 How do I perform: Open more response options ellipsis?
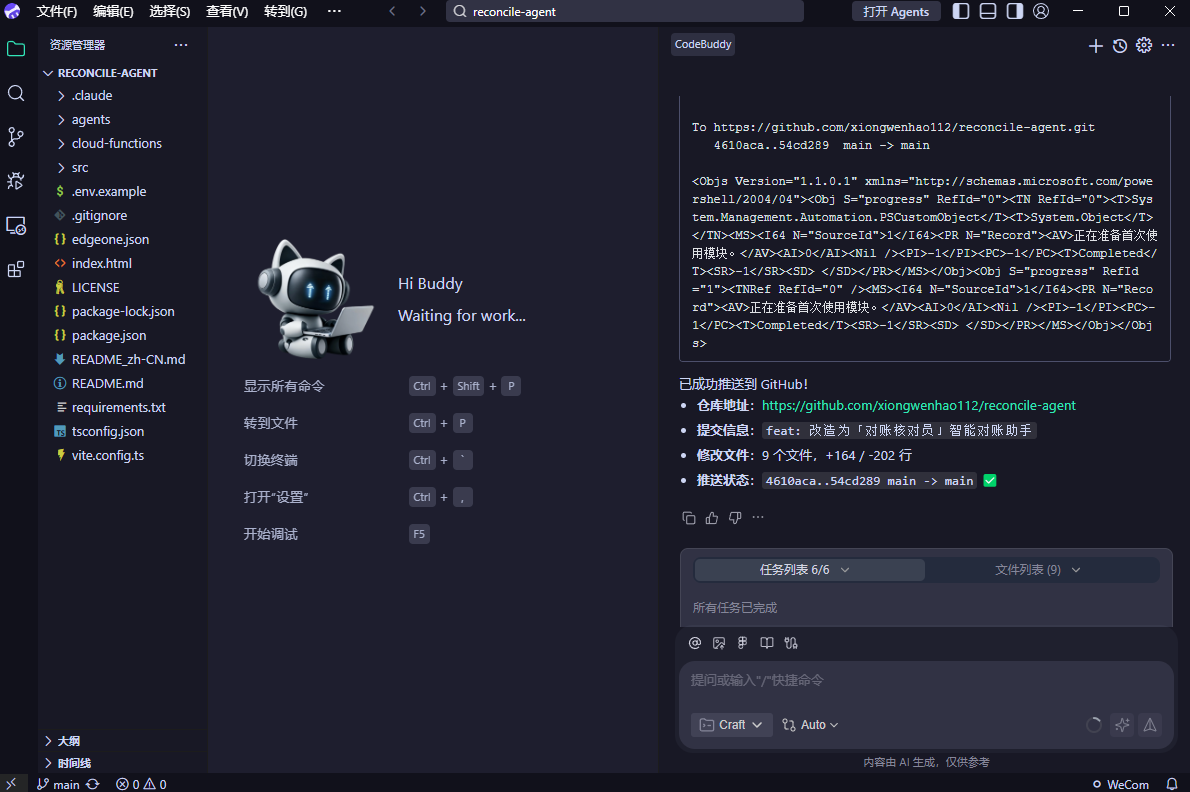coord(757,517)
